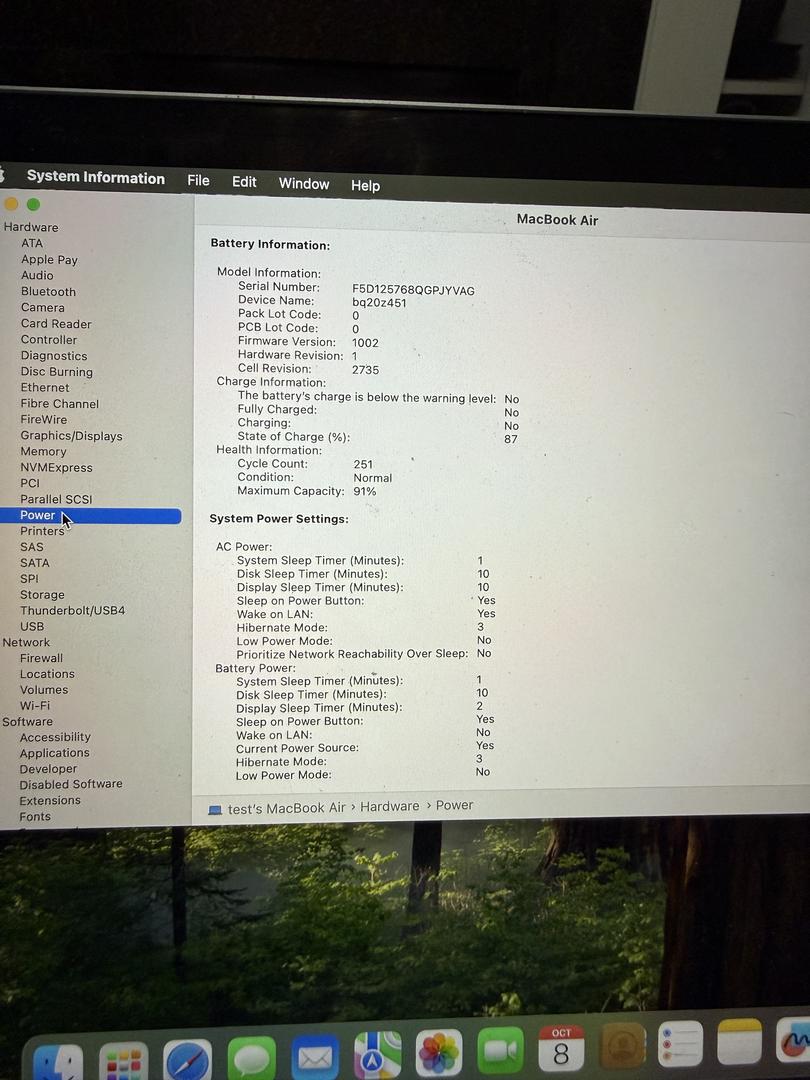Click test's MacBook Air in path bar
Viewport: 810px width, 1080px height.
point(287,809)
